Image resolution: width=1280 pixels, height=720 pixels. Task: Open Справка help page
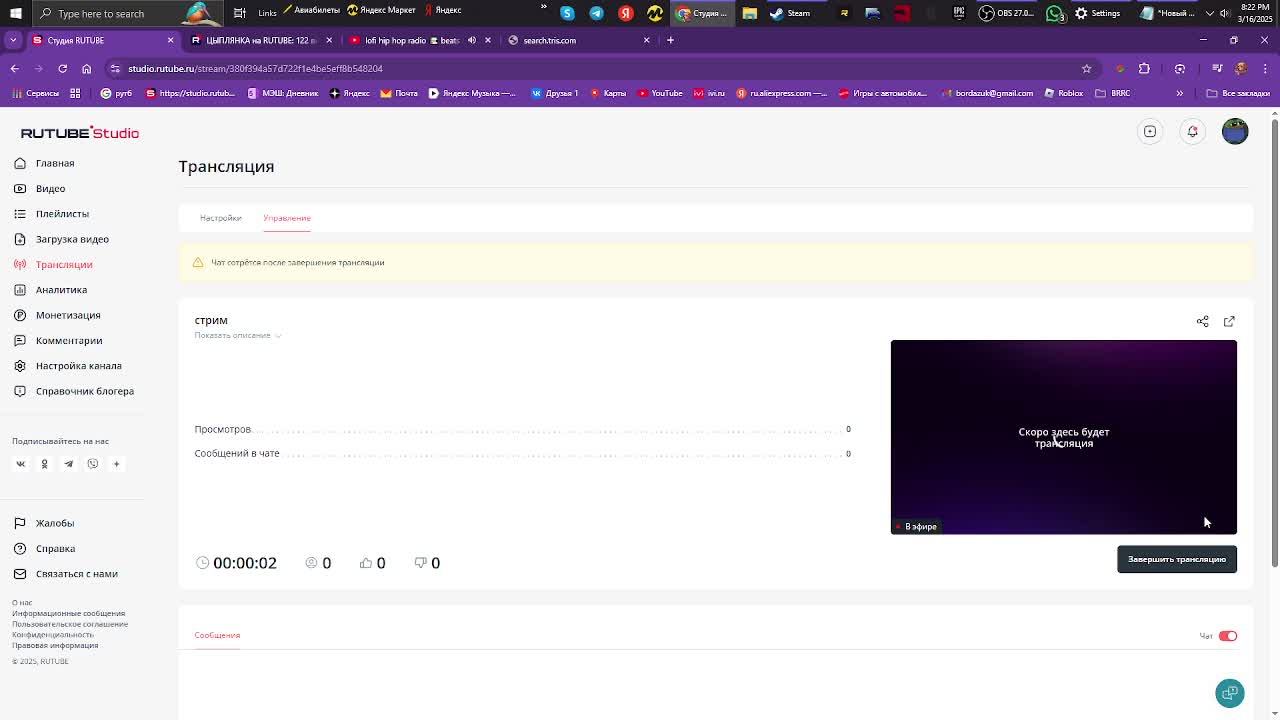[x=55, y=549]
